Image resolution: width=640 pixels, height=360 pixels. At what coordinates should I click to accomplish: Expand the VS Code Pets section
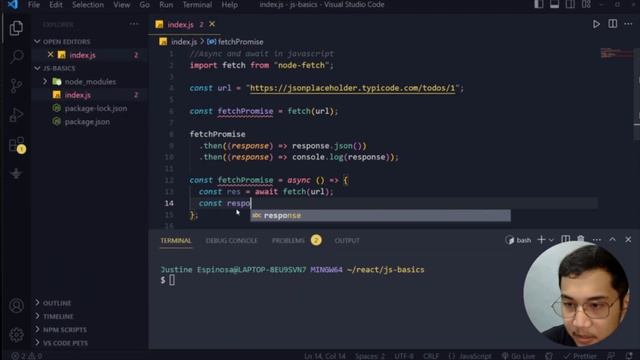pos(38,342)
